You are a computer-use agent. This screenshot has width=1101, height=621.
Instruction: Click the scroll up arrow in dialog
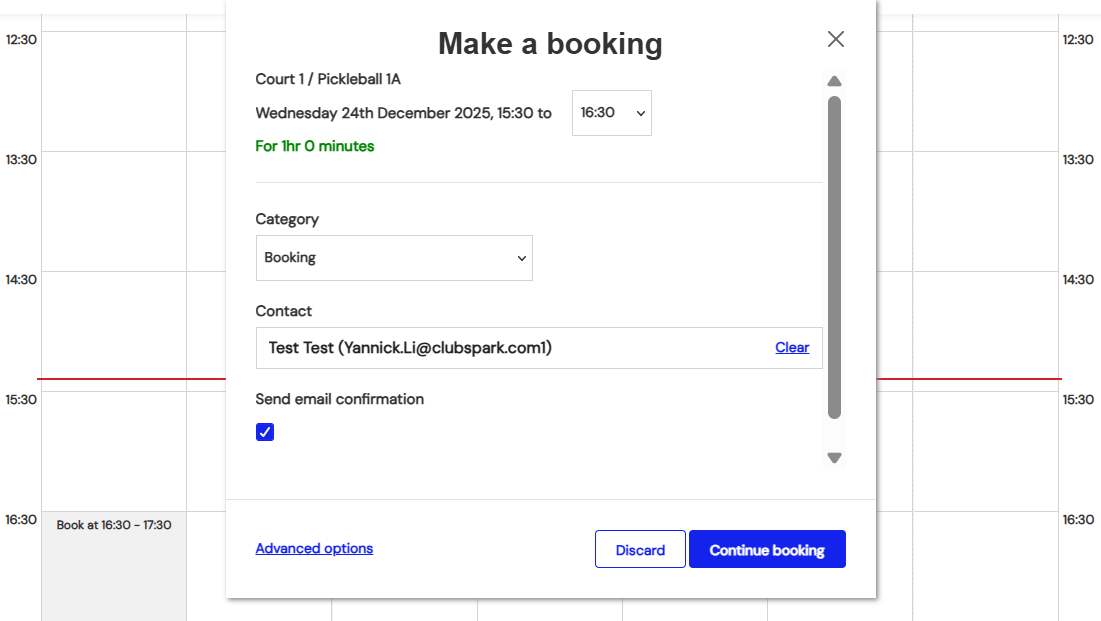pyautogui.click(x=834, y=81)
